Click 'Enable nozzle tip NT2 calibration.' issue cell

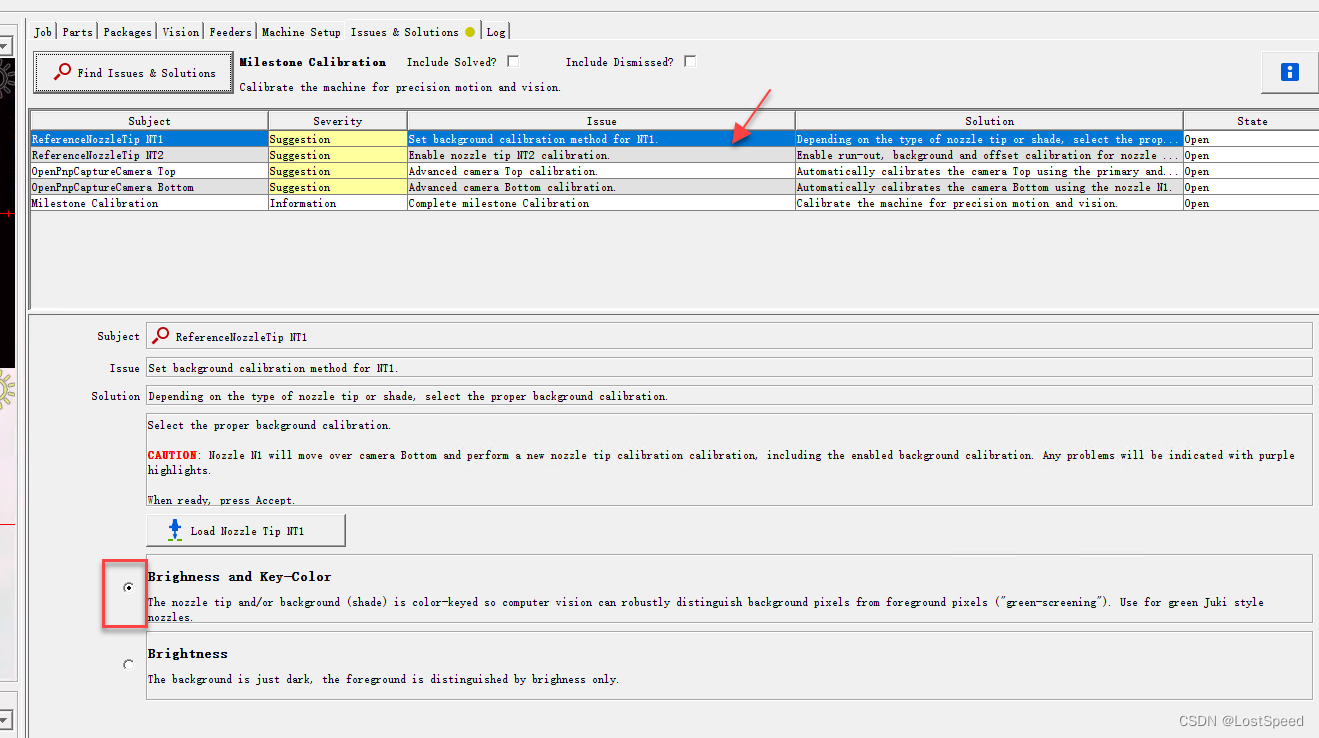coord(601,156)
